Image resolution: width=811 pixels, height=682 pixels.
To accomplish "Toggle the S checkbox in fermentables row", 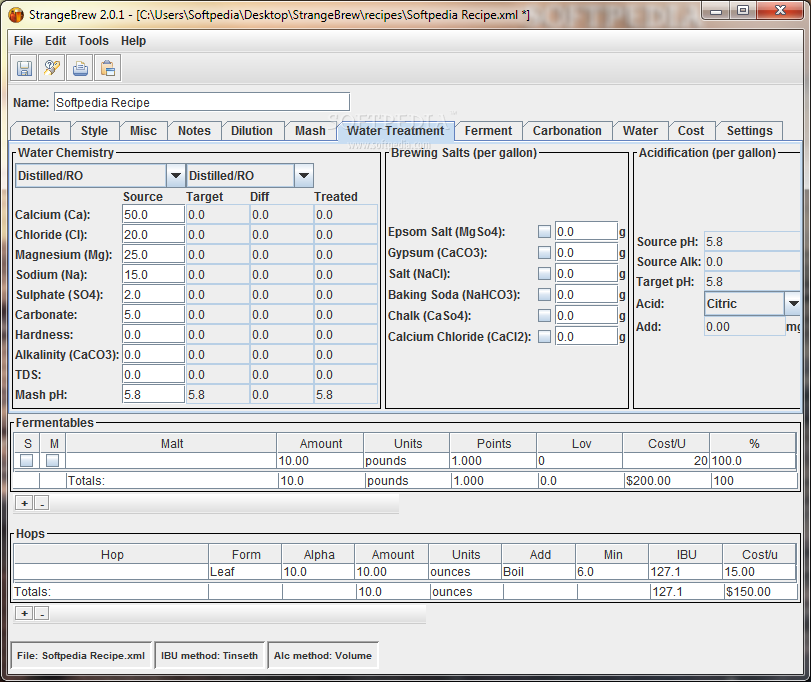I will pyautogui.click(x=26, y=460).
